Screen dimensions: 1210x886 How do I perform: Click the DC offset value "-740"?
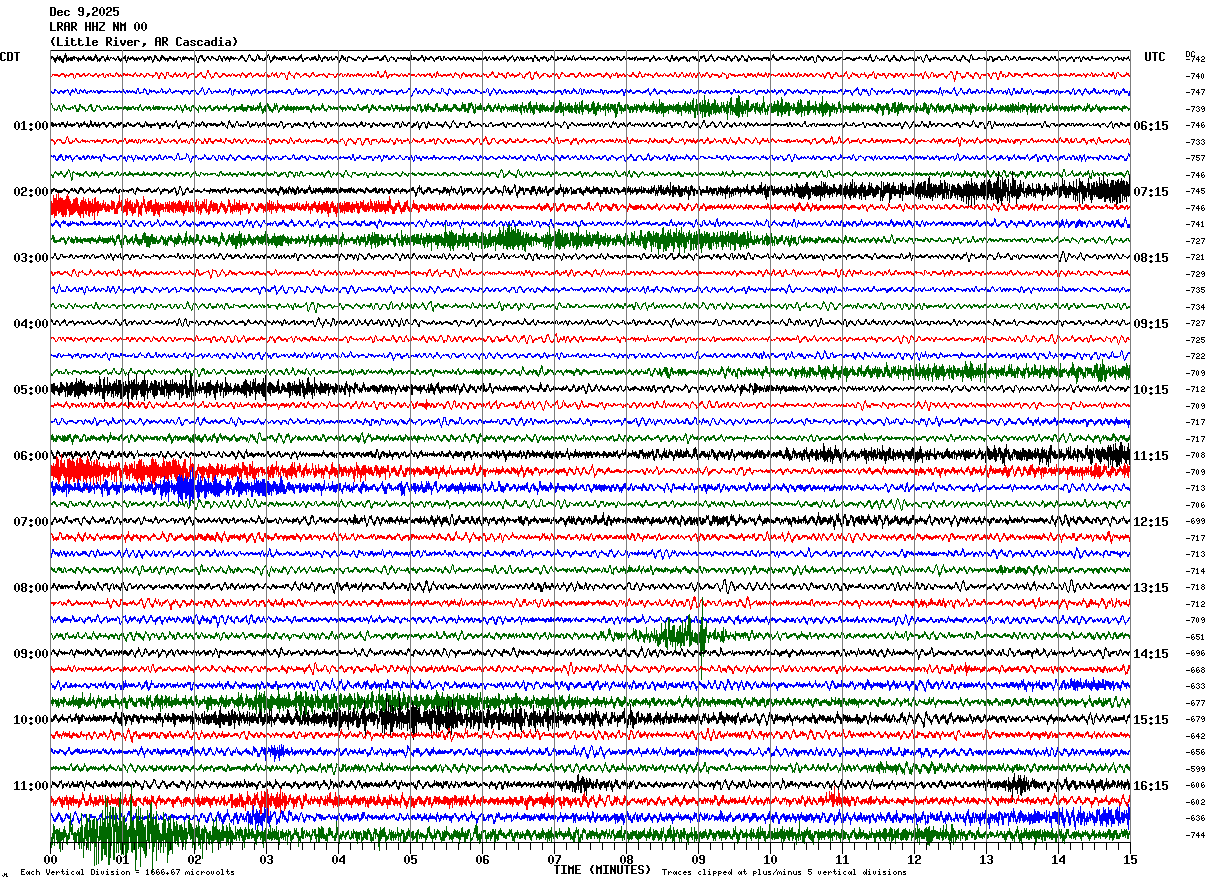coord(1195,76)
